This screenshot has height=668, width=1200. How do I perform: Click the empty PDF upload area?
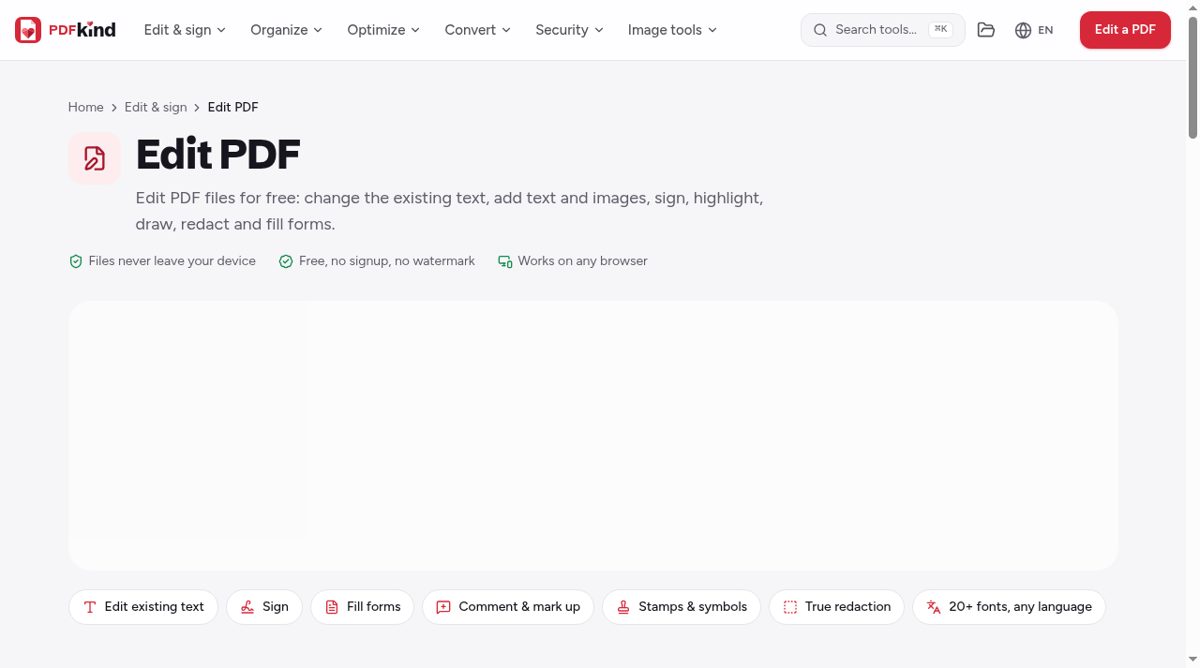[593, 436]
